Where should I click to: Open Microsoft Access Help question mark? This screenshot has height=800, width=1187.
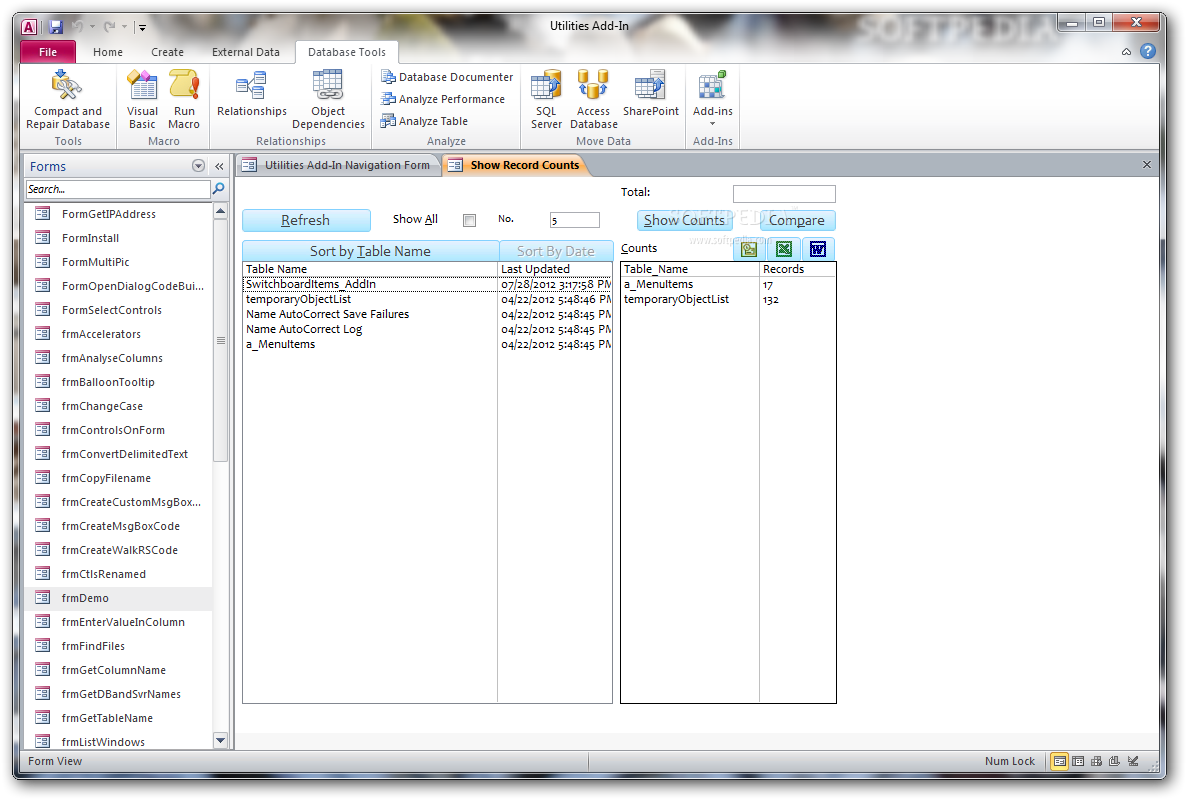click(1148, 51)
